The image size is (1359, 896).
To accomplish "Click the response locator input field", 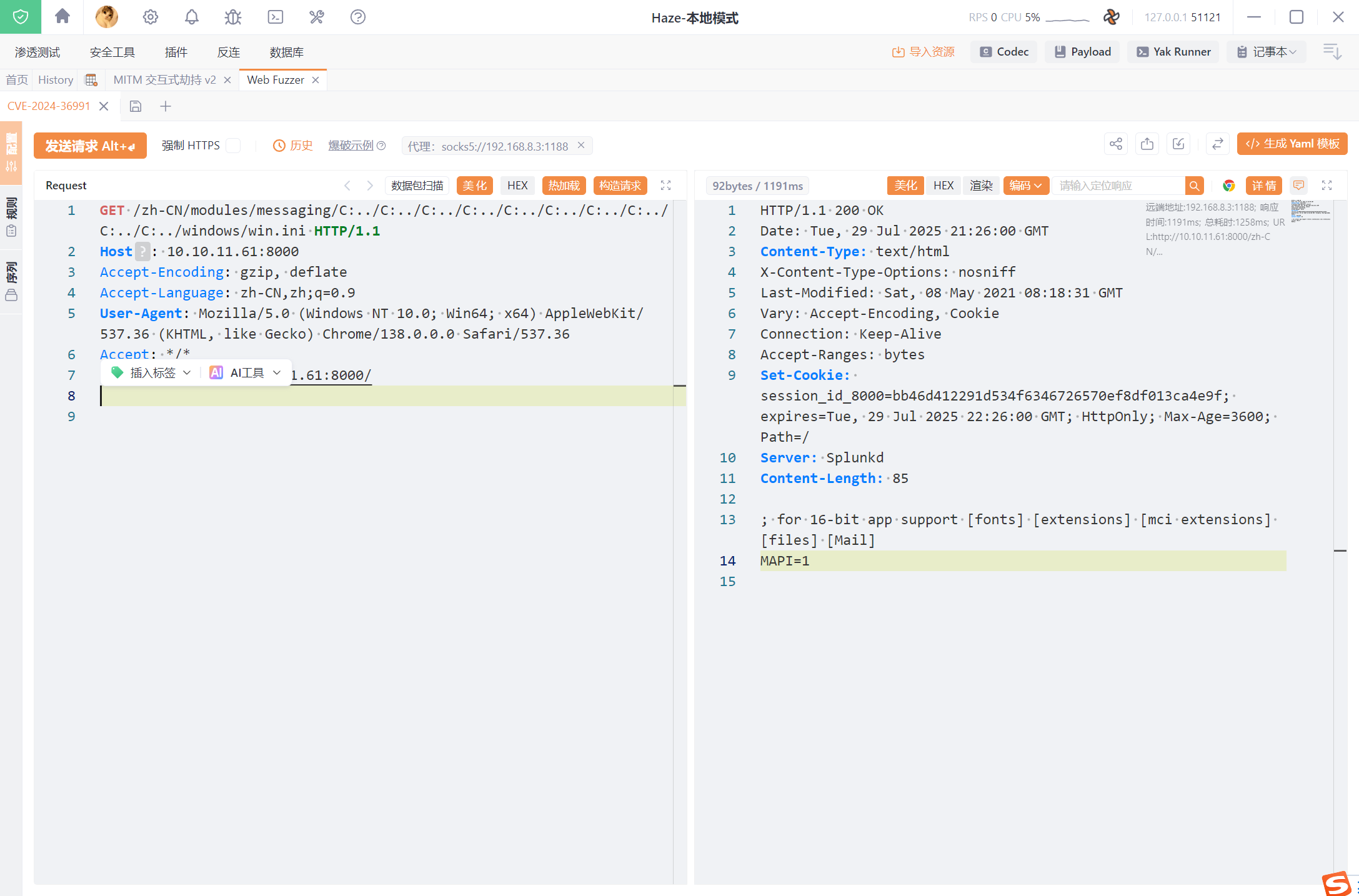I will 1118,186.
